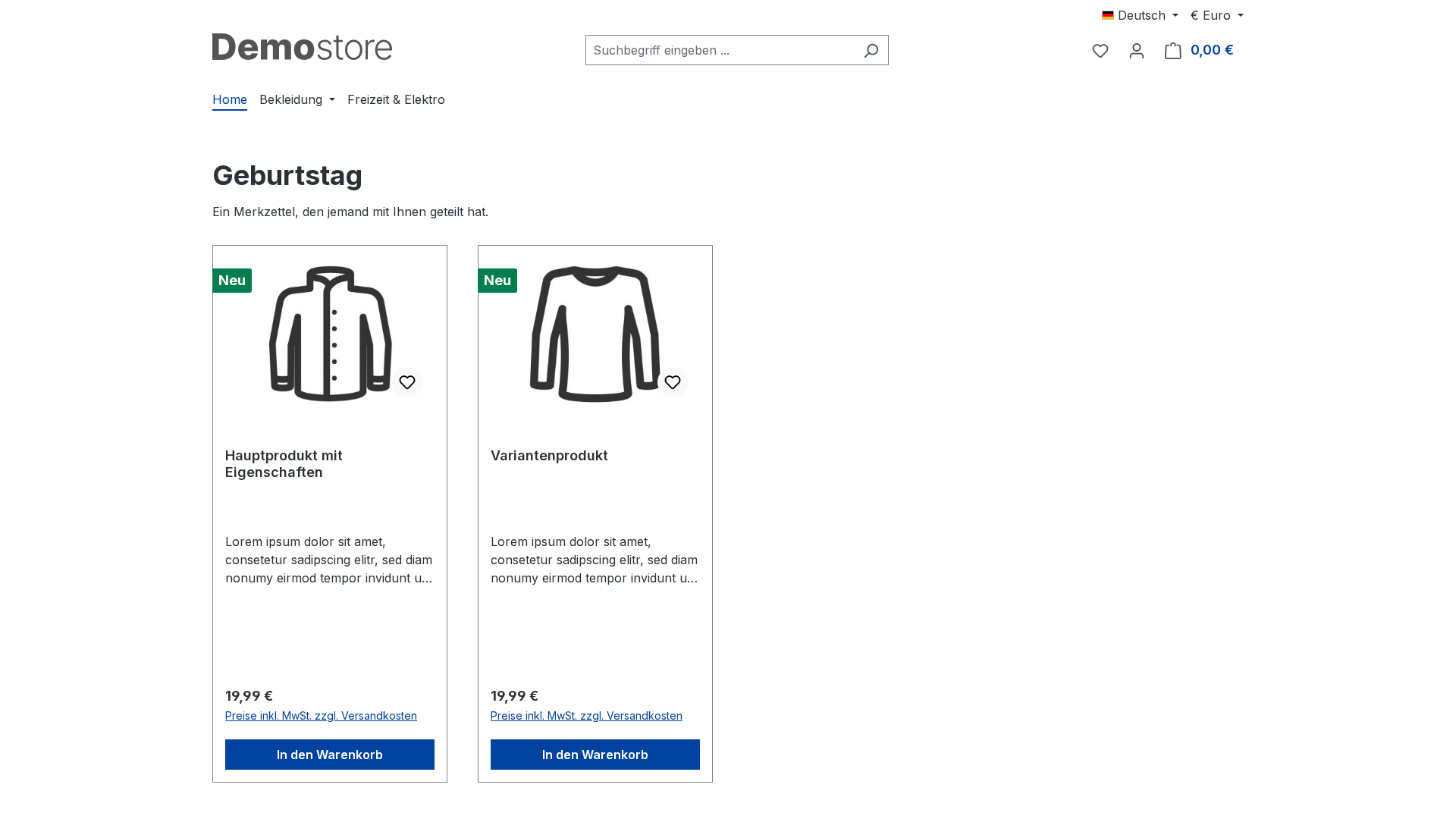The width and height of the screenshot is (1456, 819).
Task: Add Variantenprodukt to Warenkorb
Action: coord(595,755)
